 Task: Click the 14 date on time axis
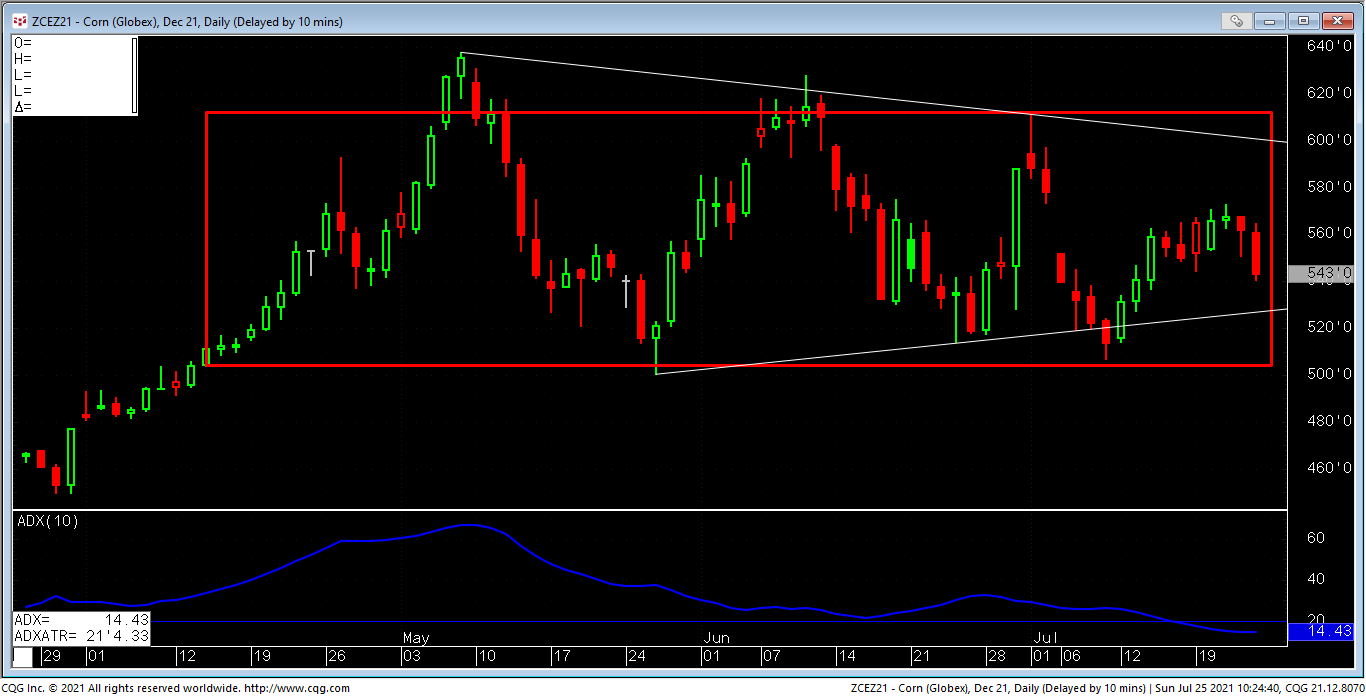tap(846, 657)
